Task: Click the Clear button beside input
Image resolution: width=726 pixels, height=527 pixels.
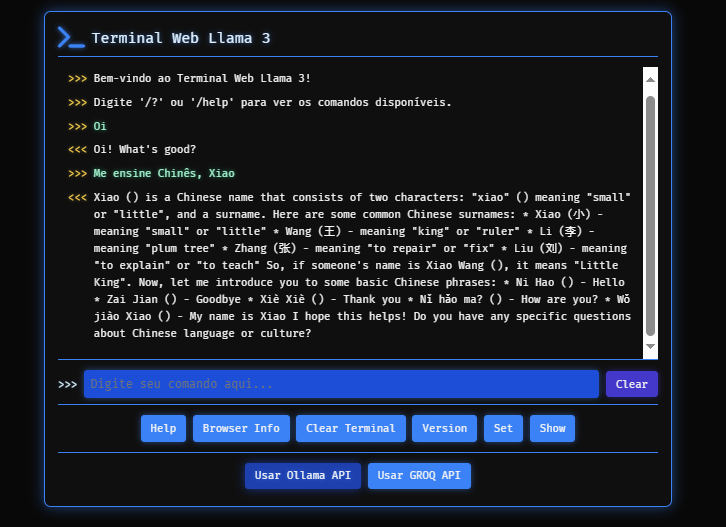Action: click(632, 384)
